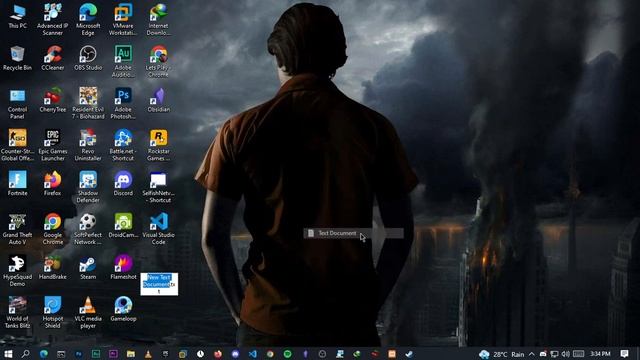Select the Gameloop desktop shortcut

click(x=123, y=309)
